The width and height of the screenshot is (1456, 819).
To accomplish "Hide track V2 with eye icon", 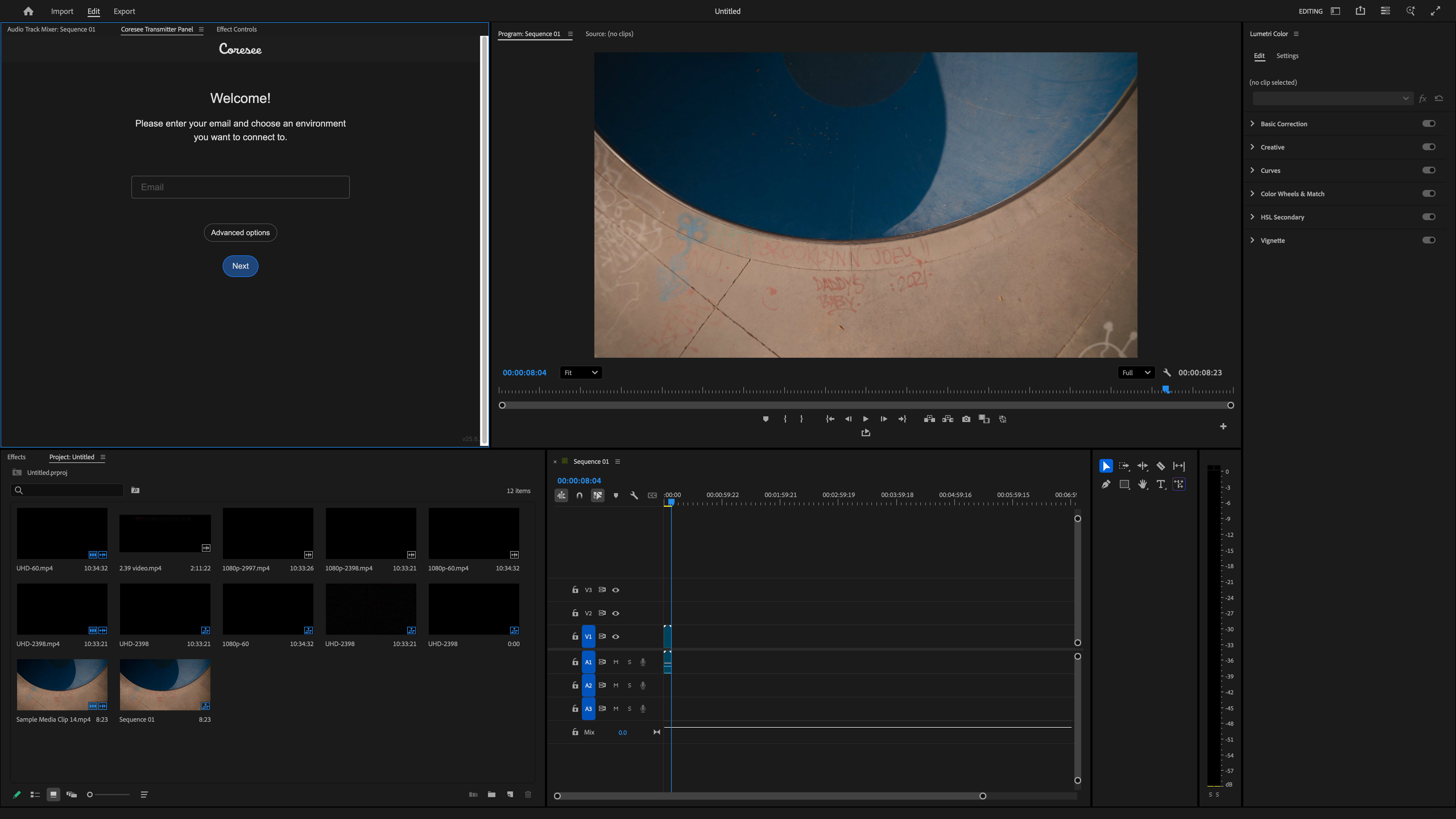I will pos(615,613).
